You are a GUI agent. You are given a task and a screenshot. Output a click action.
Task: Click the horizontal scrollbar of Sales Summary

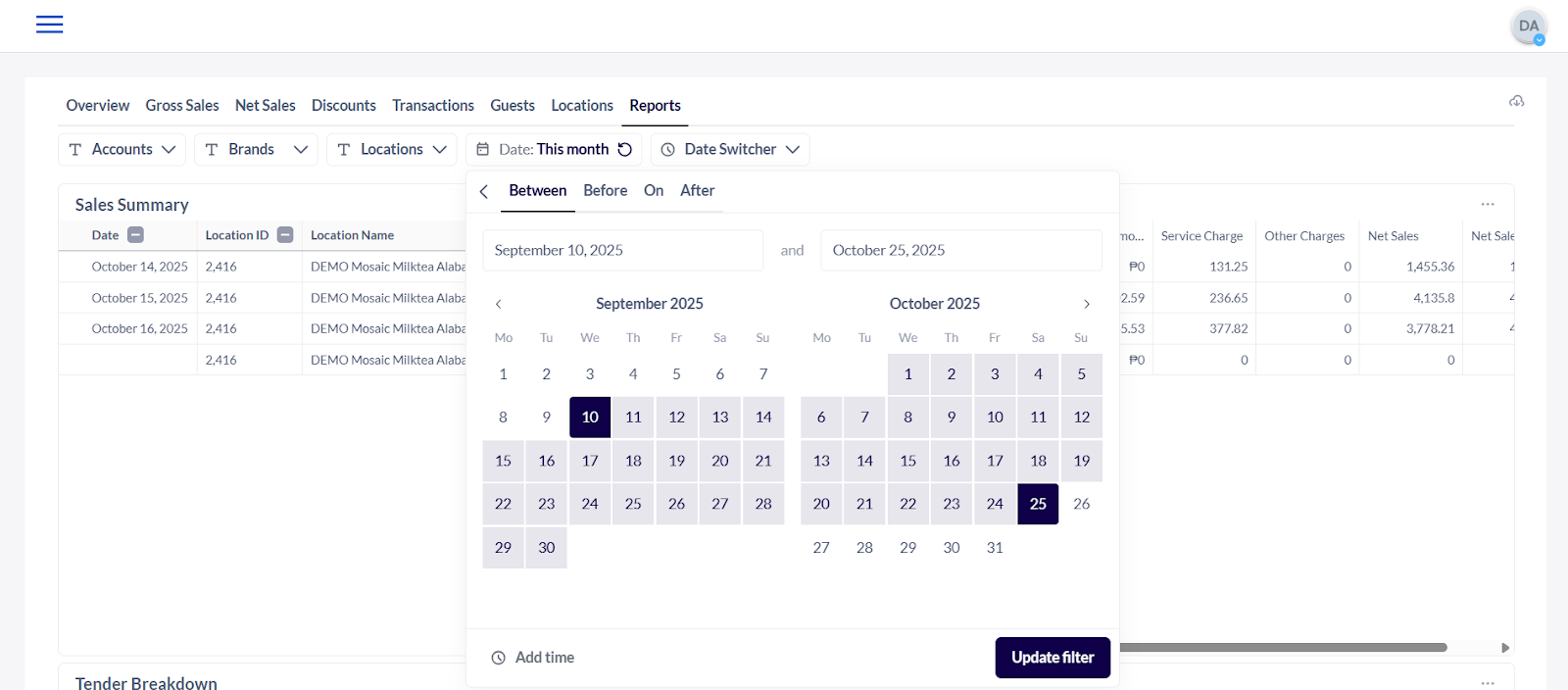pos(1282,648)
